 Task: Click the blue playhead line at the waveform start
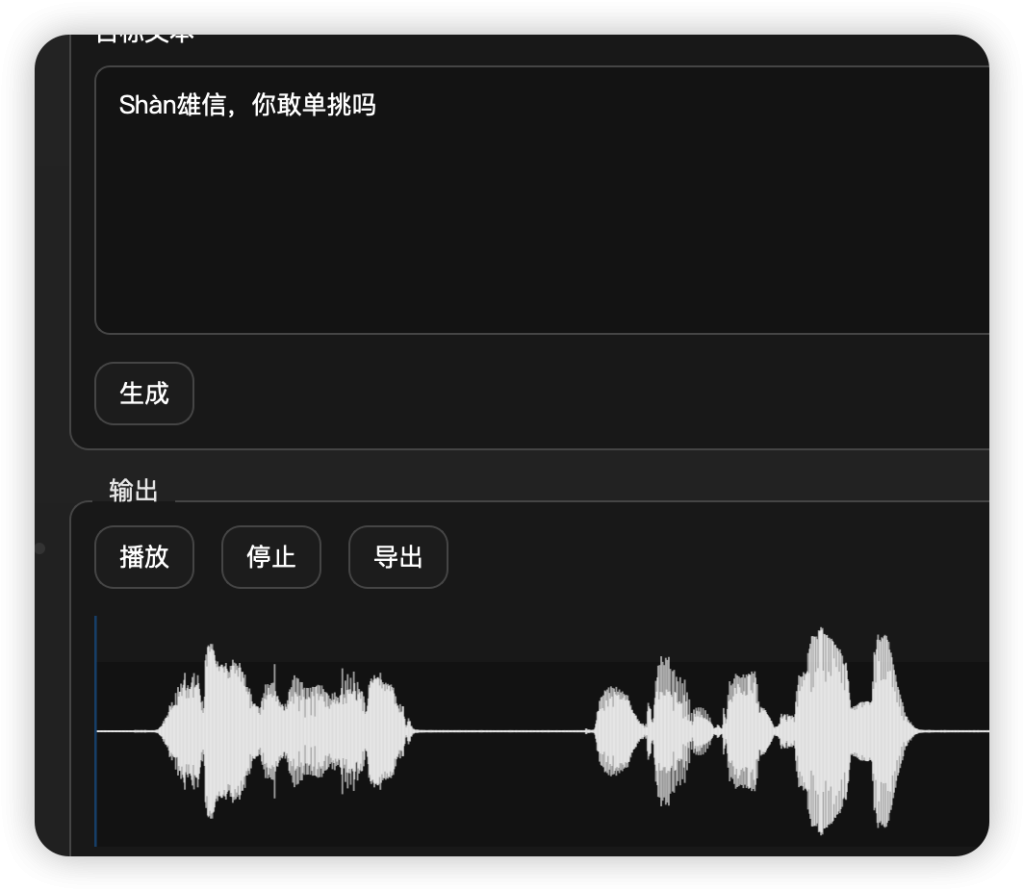96,731
